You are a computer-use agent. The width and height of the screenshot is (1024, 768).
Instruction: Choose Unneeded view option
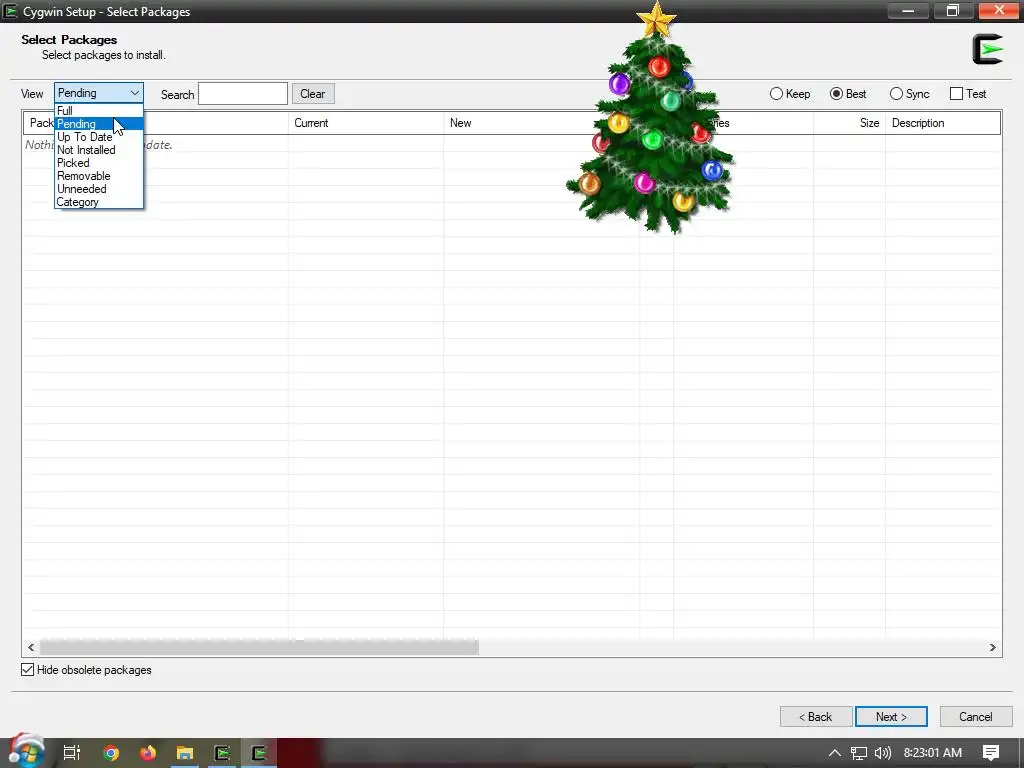click(99, 189)
